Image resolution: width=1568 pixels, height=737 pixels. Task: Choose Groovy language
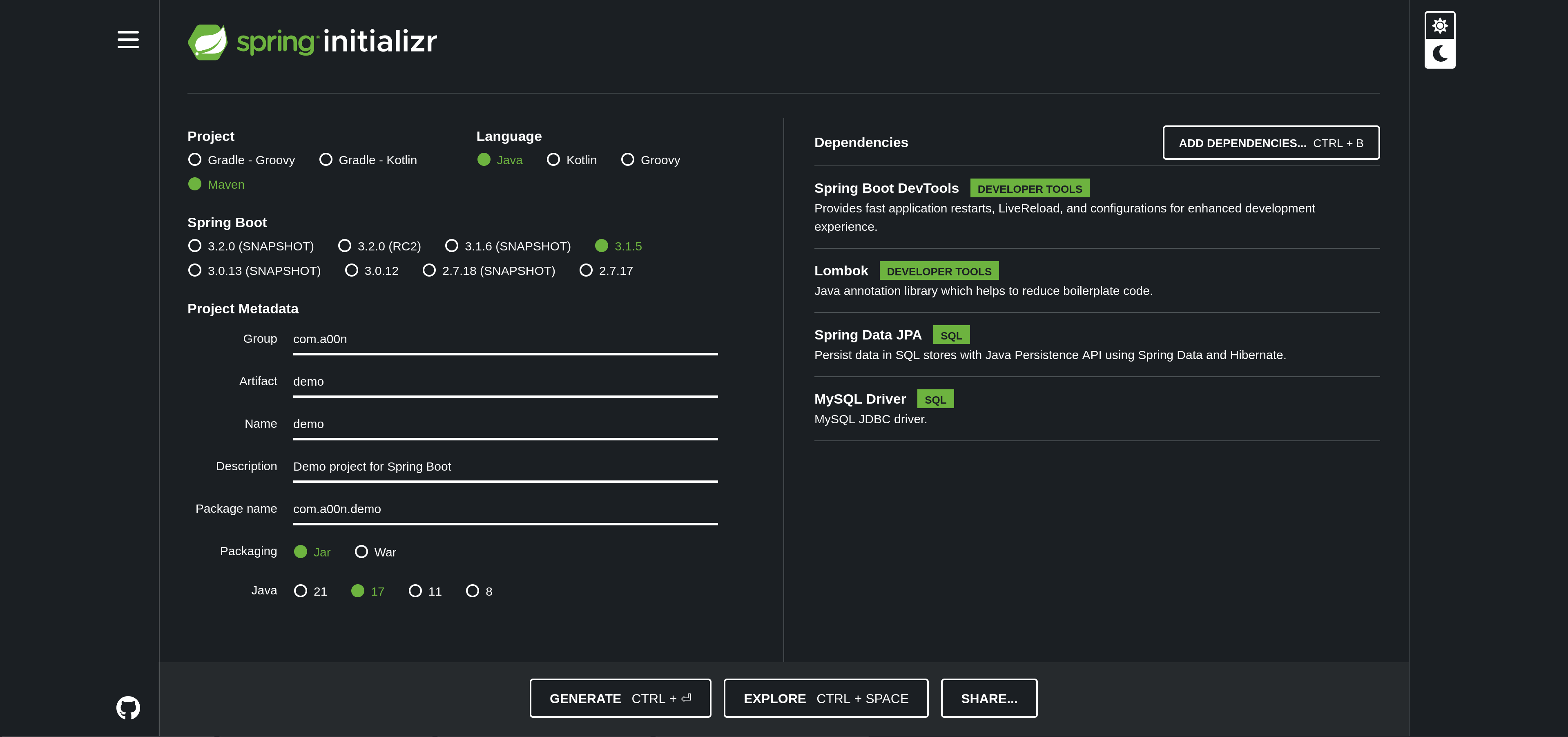pyautogui.click(x=651, y=160)
